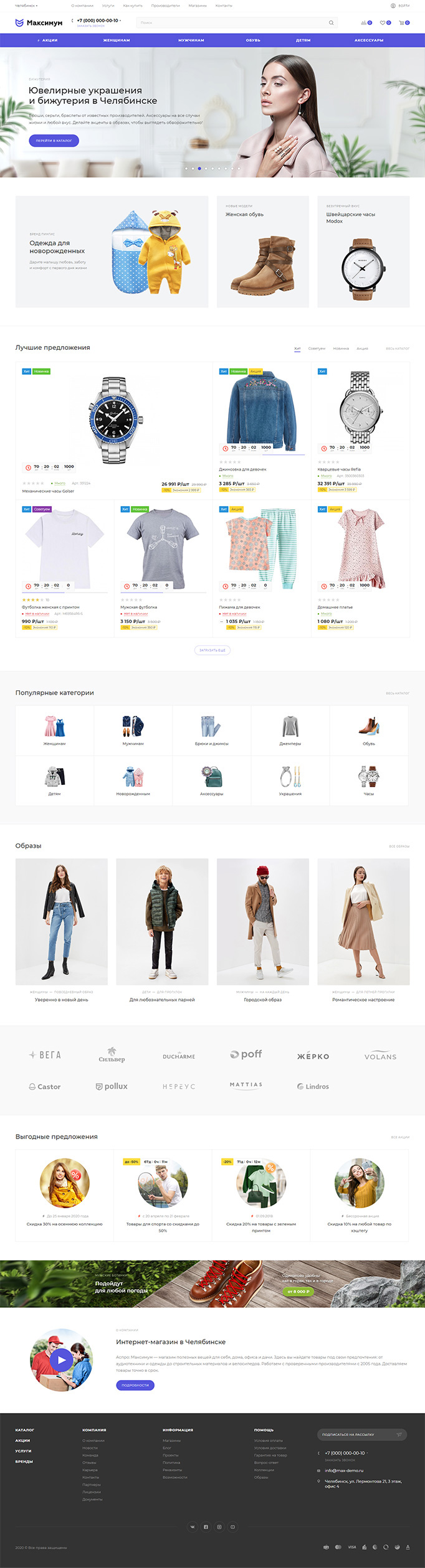425x1568 pixels.
Task: Open the shopping cart icon
Action: coord(402,23)
